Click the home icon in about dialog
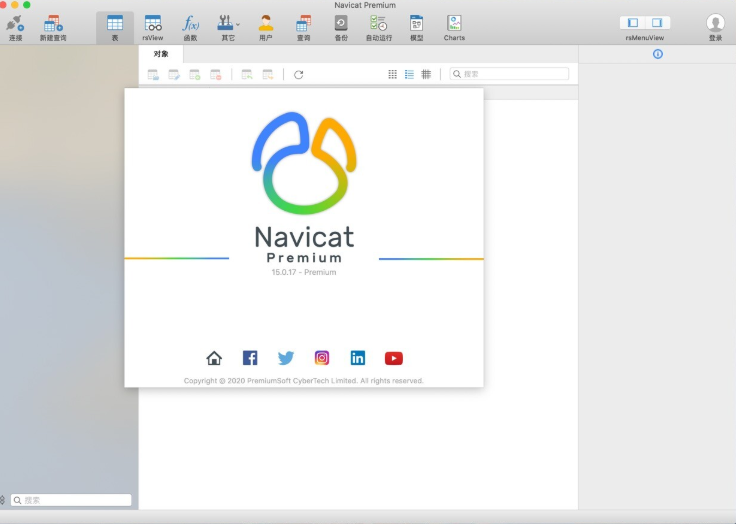 click(x=214, y=358)
